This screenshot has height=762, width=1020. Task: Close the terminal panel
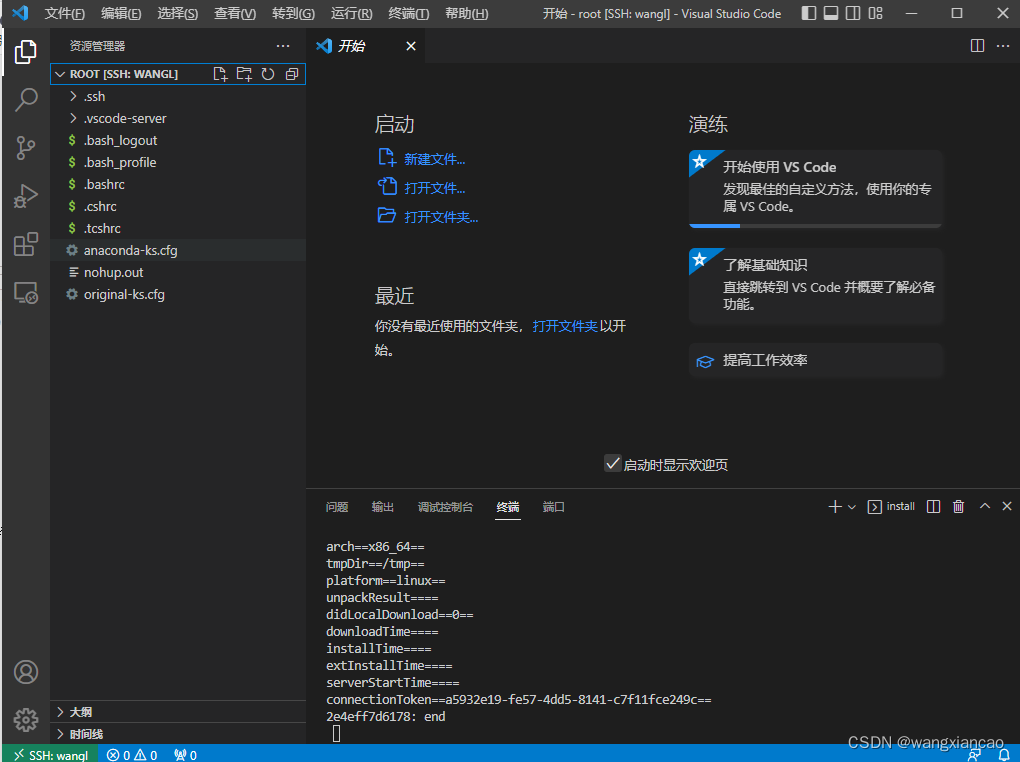coord(1007,506)
